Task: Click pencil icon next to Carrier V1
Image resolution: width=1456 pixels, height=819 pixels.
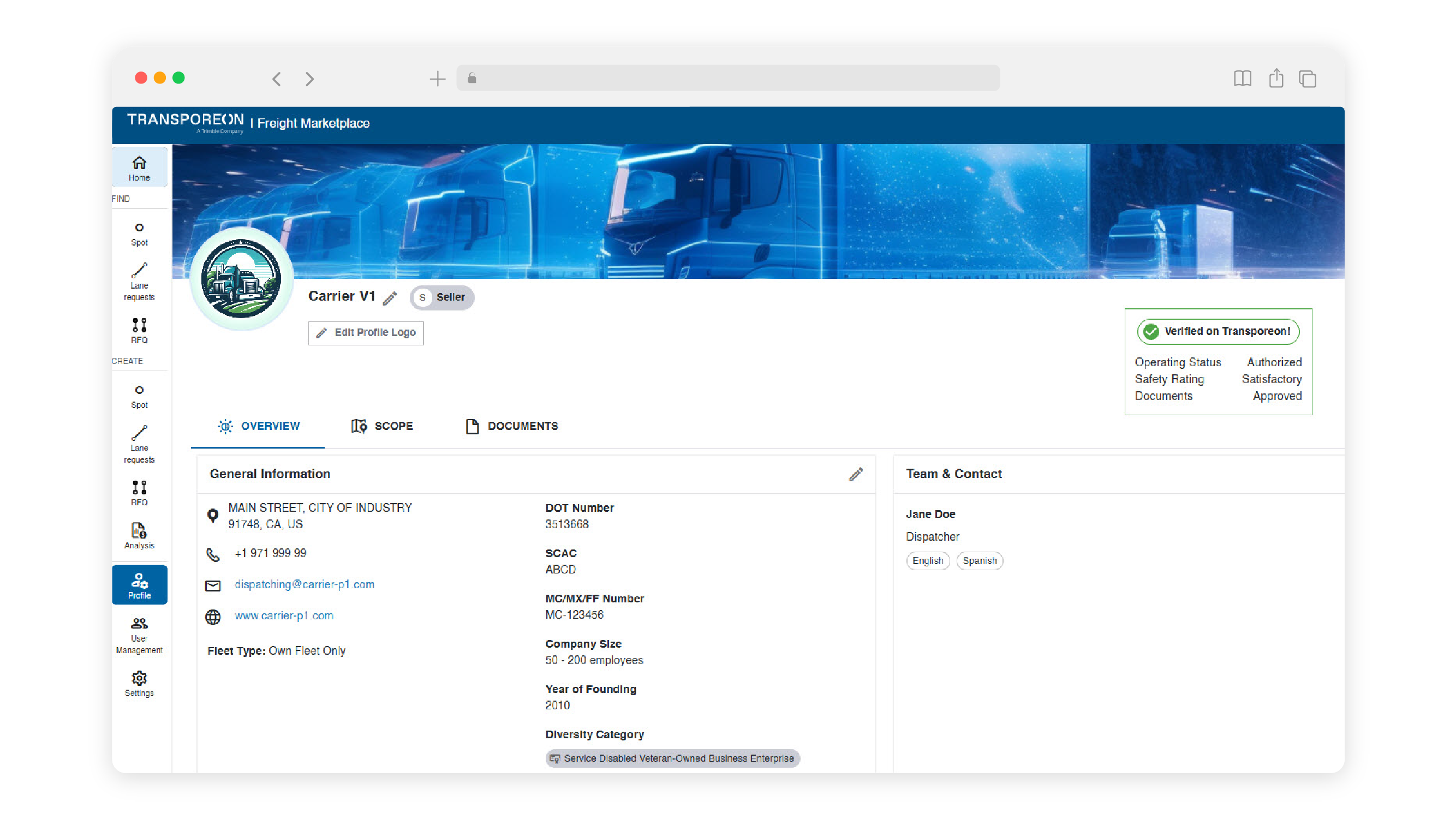Action: (390, 298)
